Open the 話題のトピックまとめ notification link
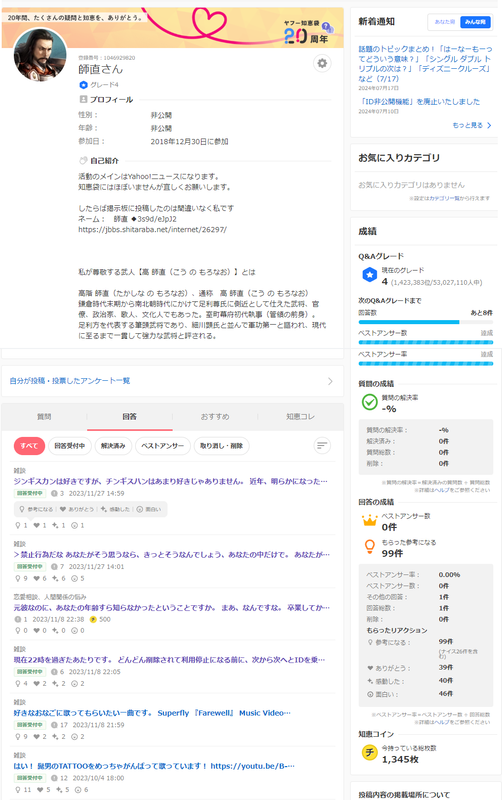Image resolution: width=502 pixels, height=800 pixels. pyautogui.click(x=425, y=64)
